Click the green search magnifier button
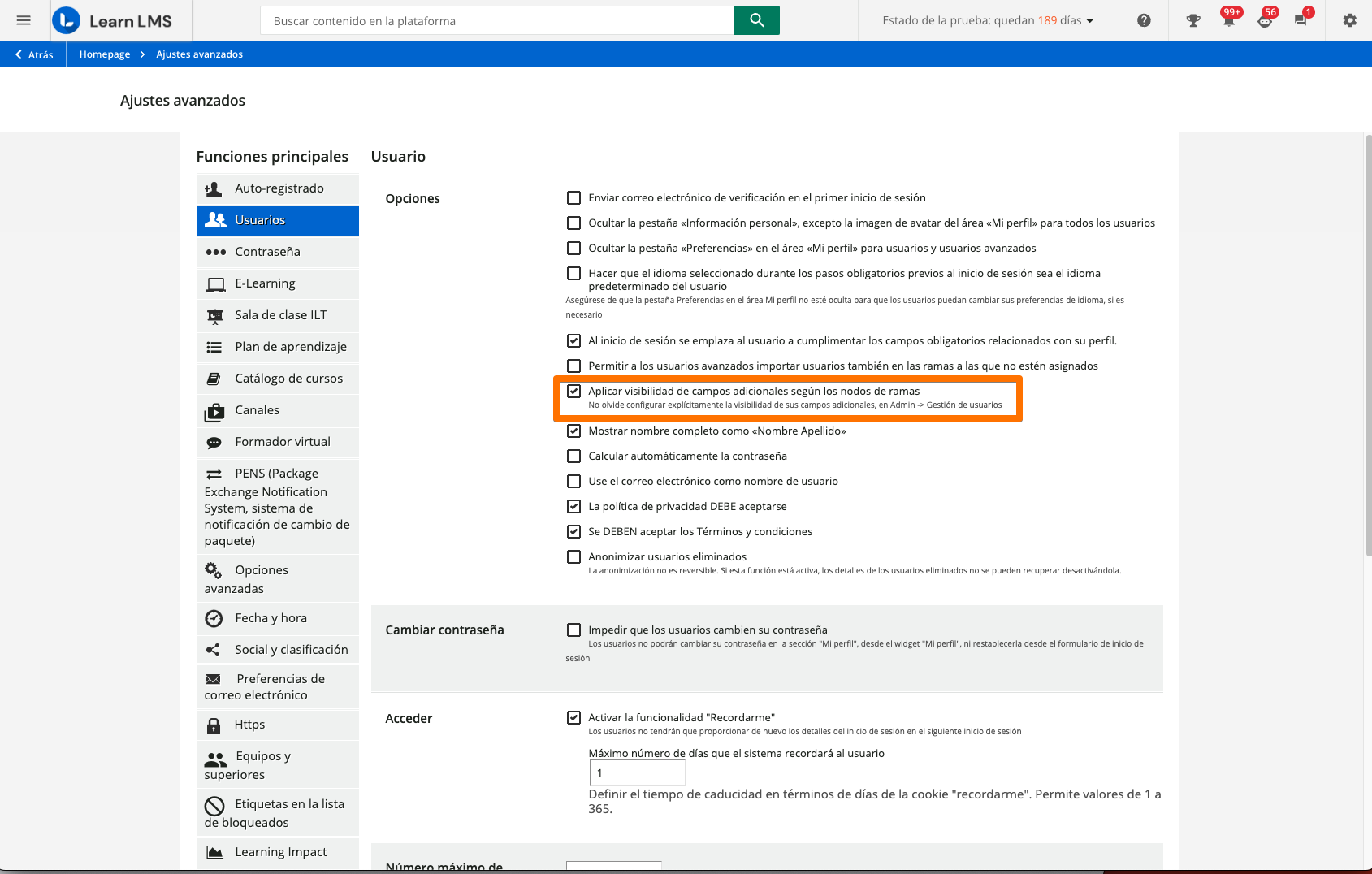This screenshot has width=1372, height=874. pos(756,20)
